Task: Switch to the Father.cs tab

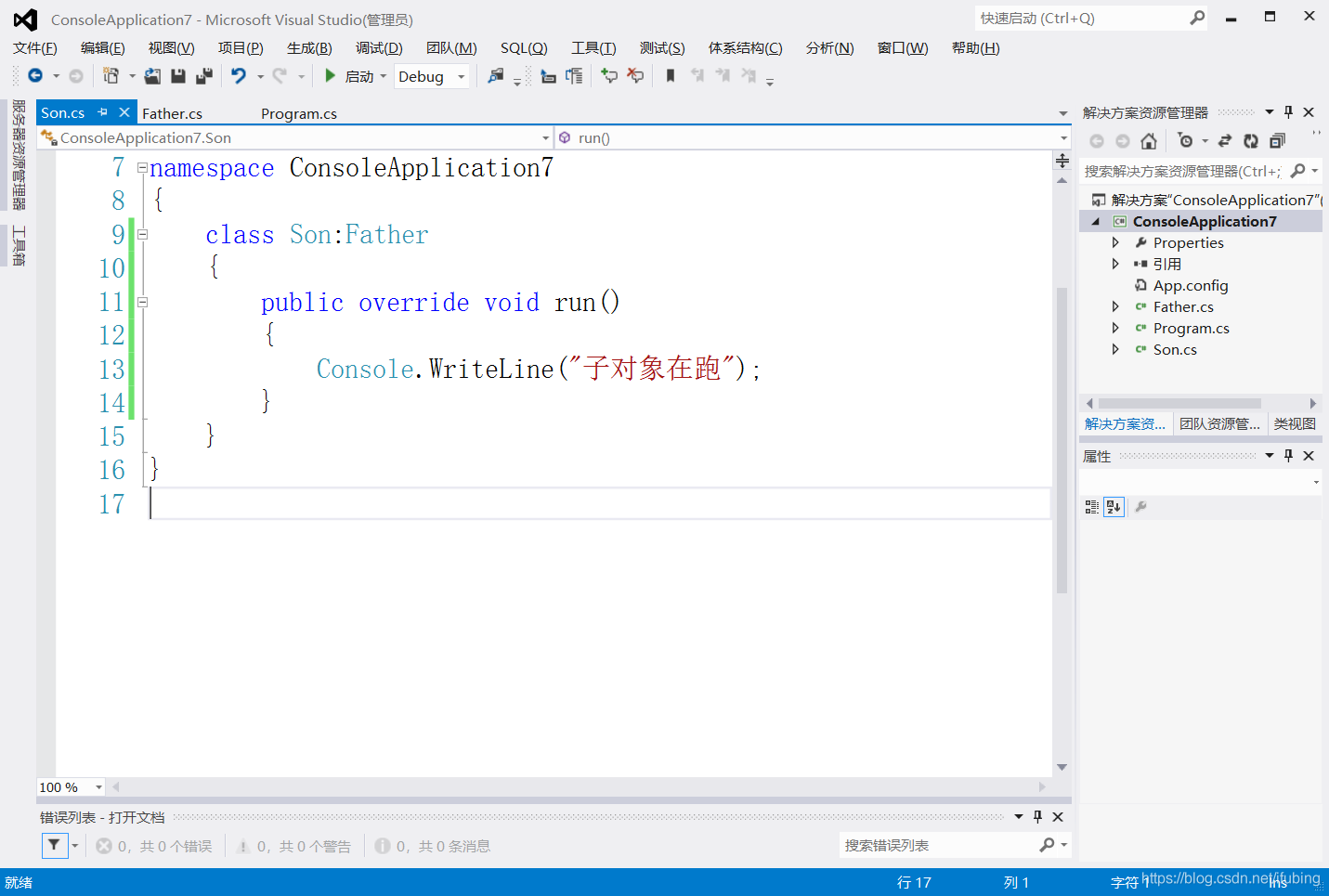Action: click(172, 113)
